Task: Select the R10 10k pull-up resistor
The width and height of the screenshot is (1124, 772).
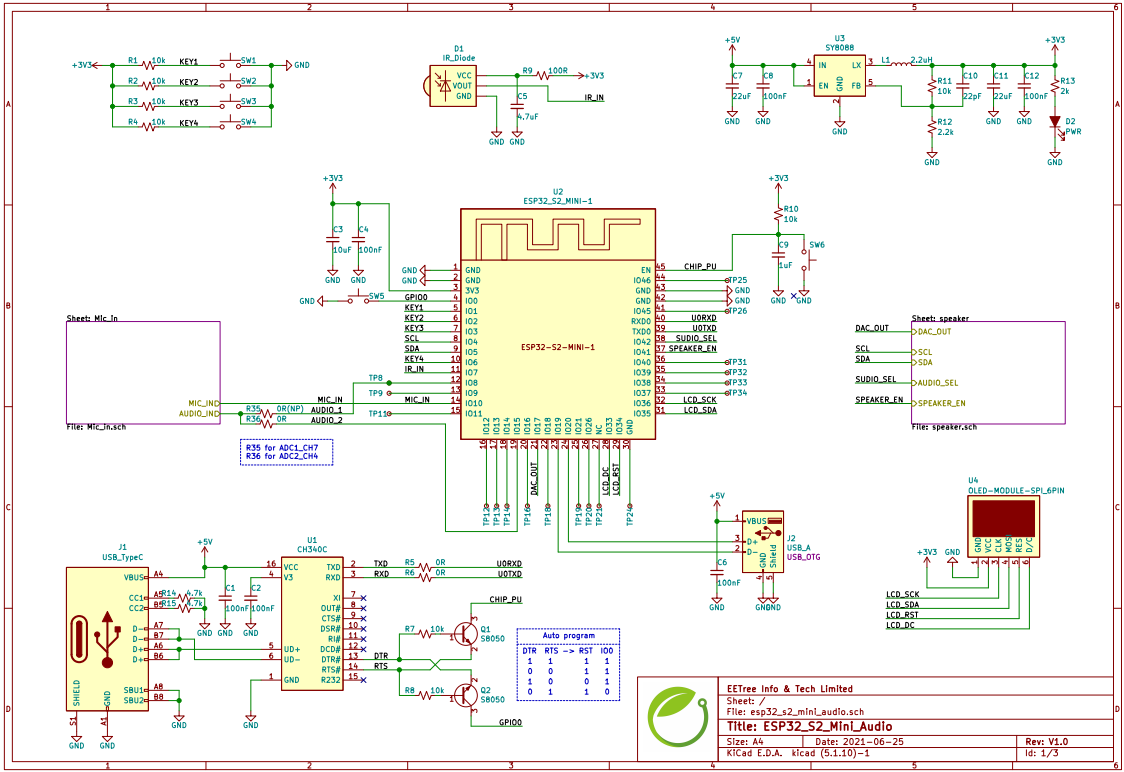Action: pyautogui.click(x=778, y=214)
